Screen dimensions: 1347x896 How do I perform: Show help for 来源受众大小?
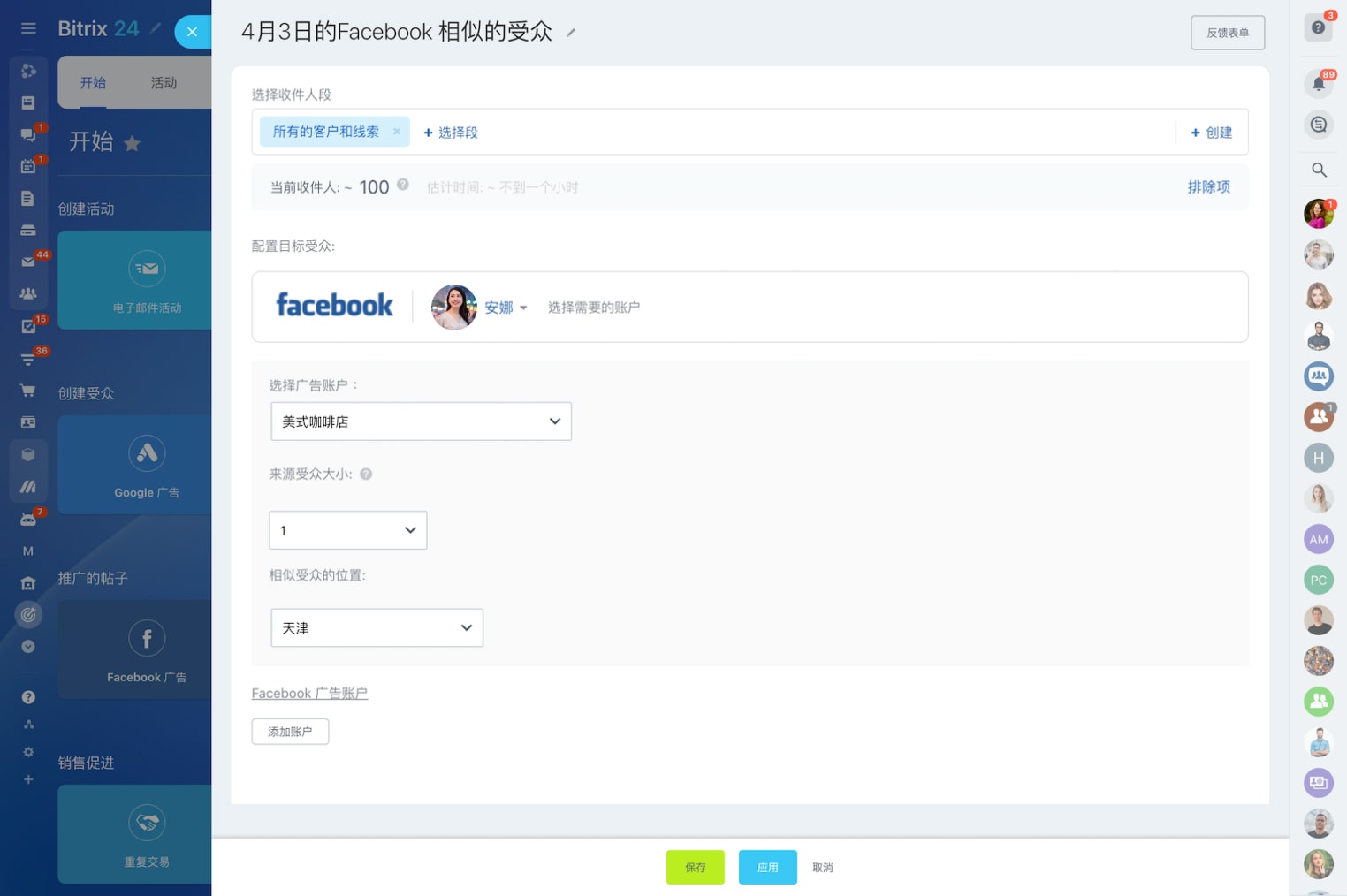pyautogui.click(x=366, y=475)
